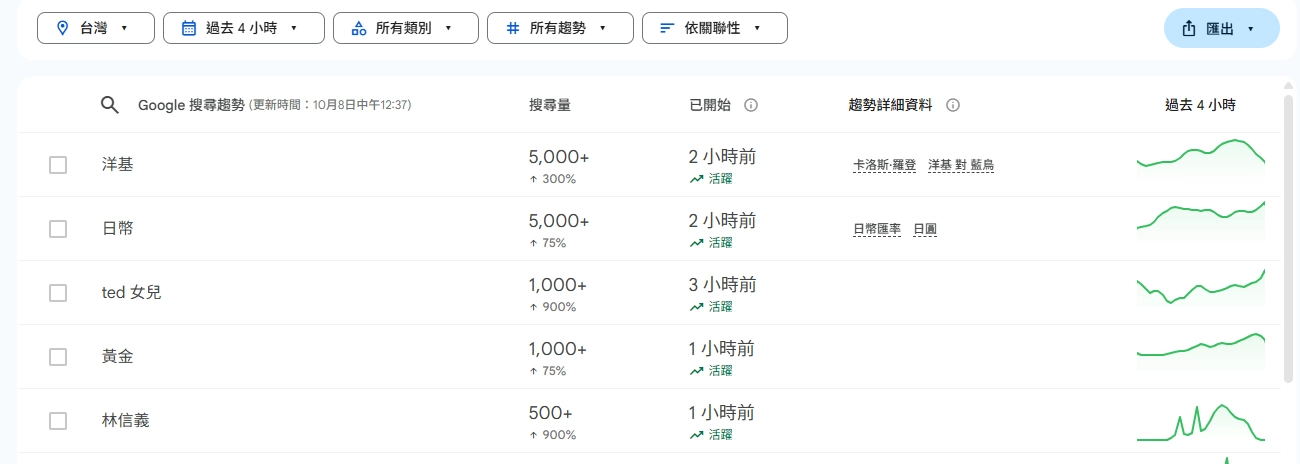
Task: Click 3 小時前 in ted 女兒 row
Action: 722,285
